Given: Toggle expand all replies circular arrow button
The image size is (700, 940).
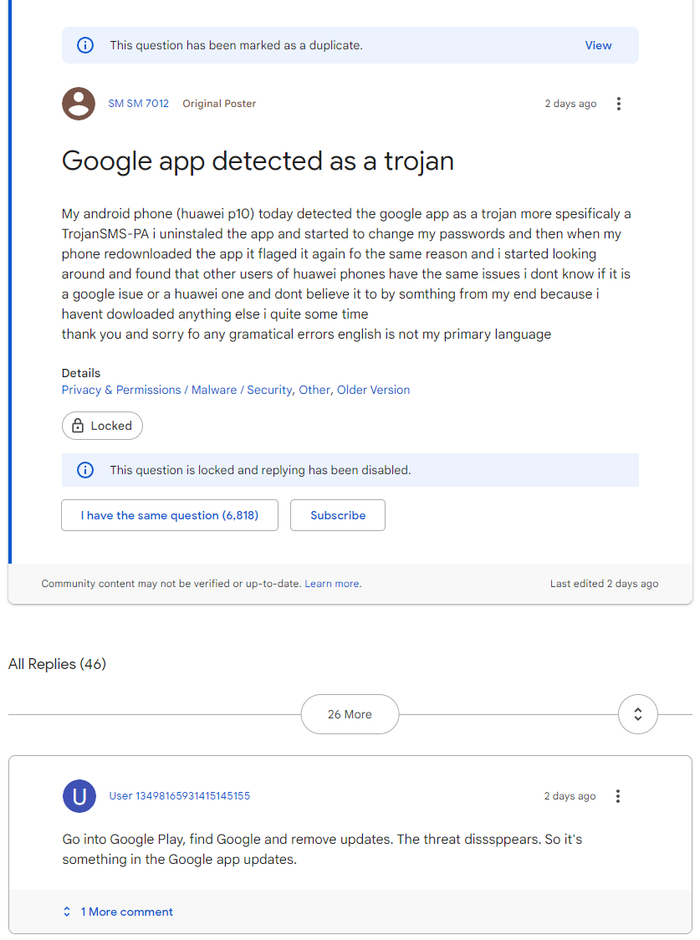Looking at the screenshot, I should coord(638,714).
